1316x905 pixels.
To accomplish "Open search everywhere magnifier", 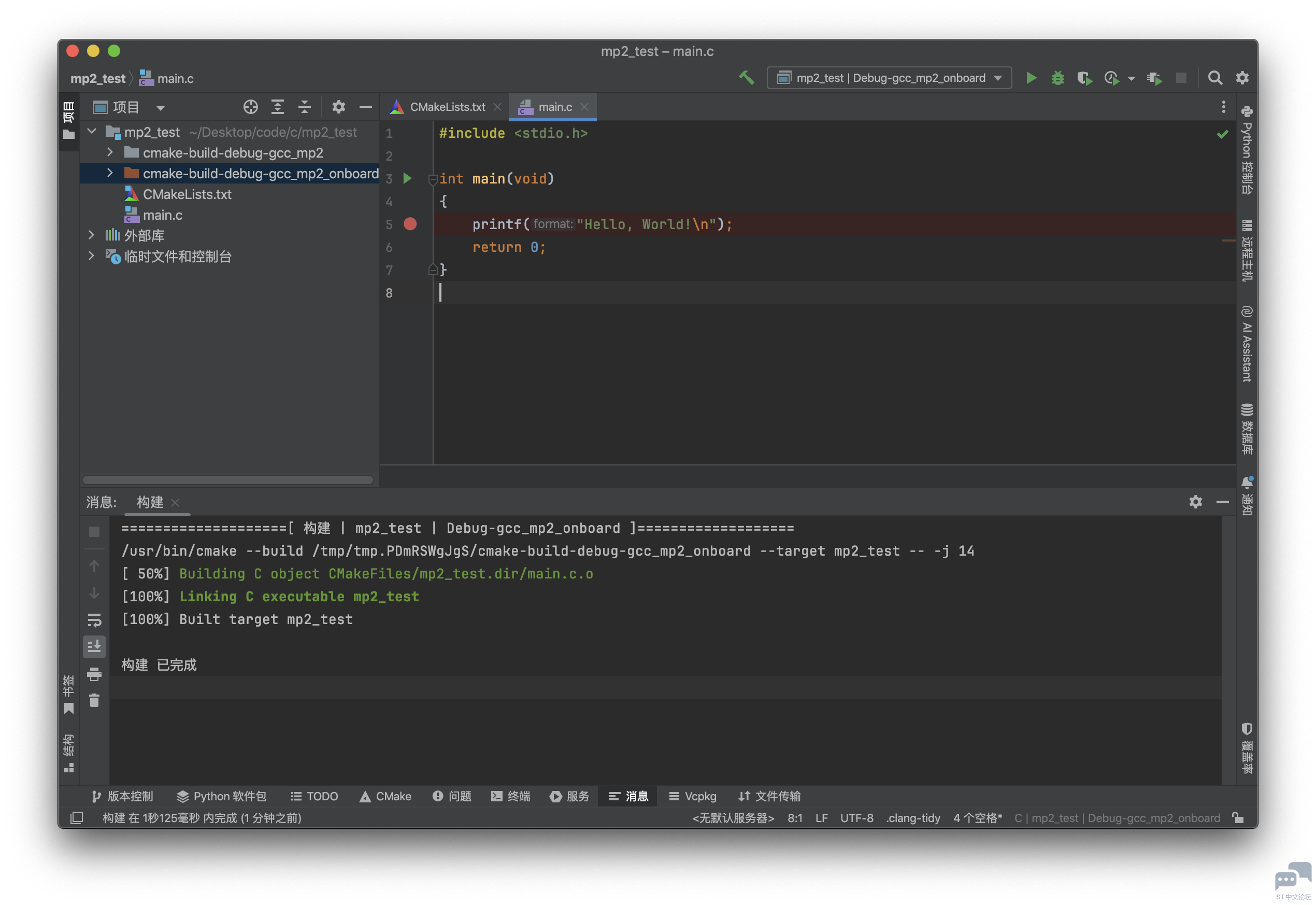I will click(x=1214, y=78).
